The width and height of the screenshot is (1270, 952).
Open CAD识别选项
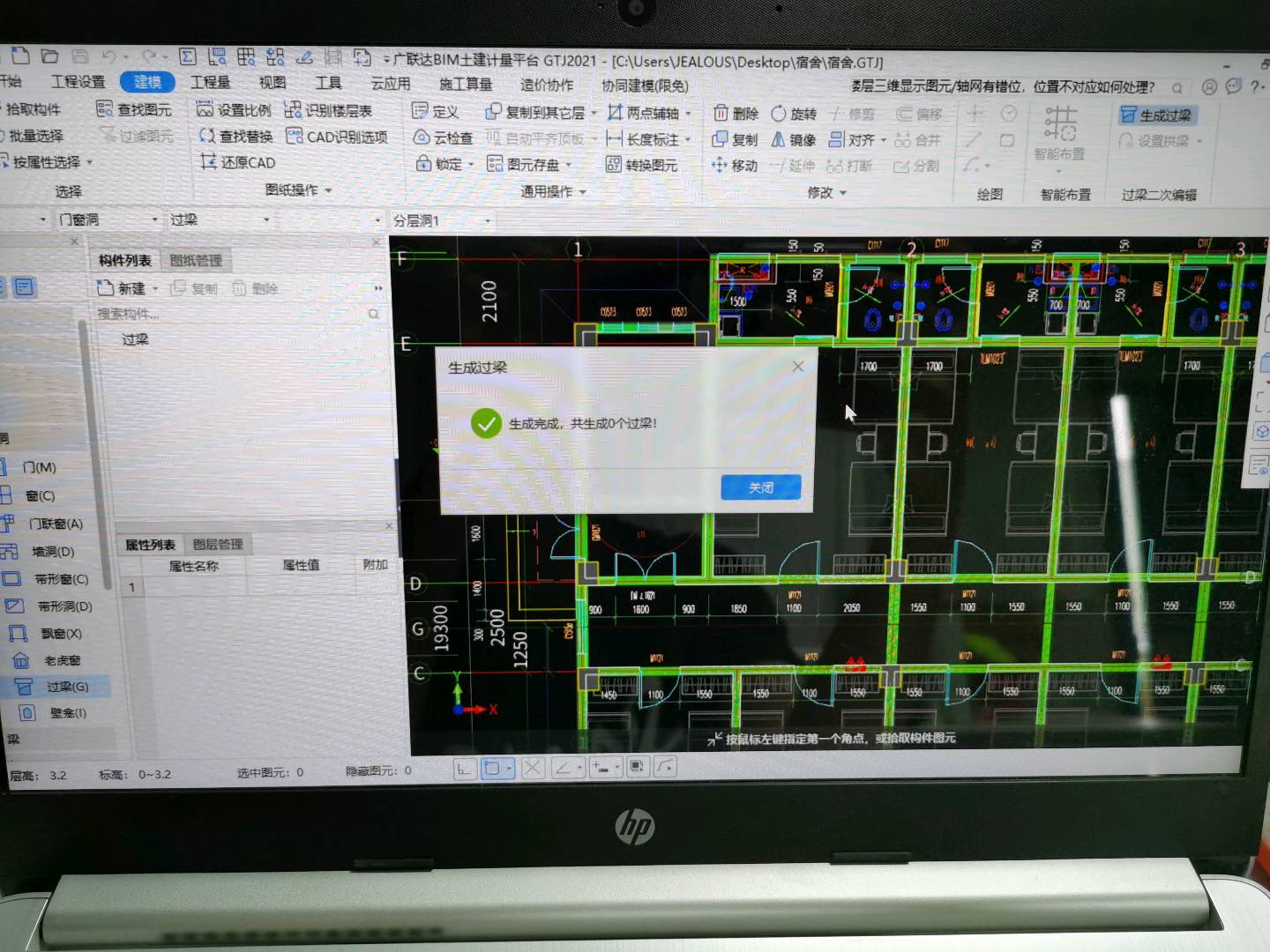pos(337,137)
